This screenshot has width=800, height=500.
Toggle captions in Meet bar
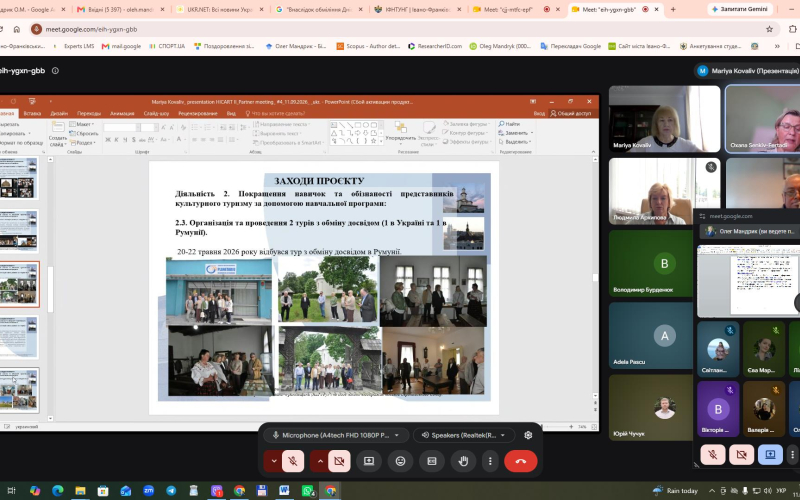pyautogui.click(x=432, y=461)
